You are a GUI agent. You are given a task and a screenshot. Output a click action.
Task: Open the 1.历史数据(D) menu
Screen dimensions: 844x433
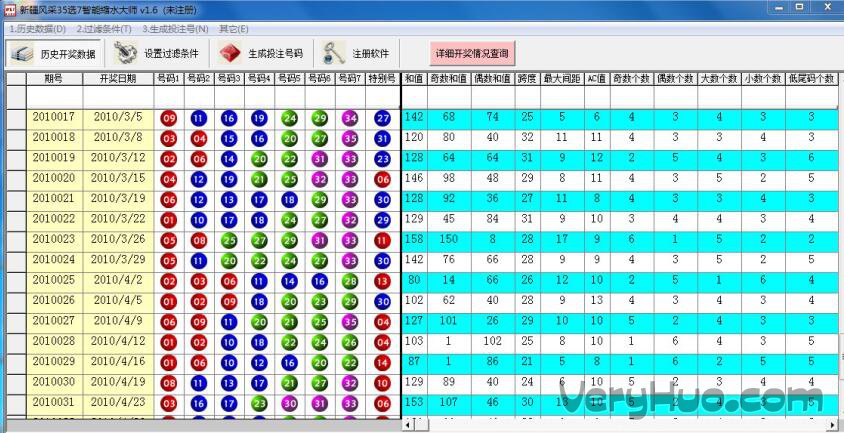pyautogui.click(x=38, y=29)
